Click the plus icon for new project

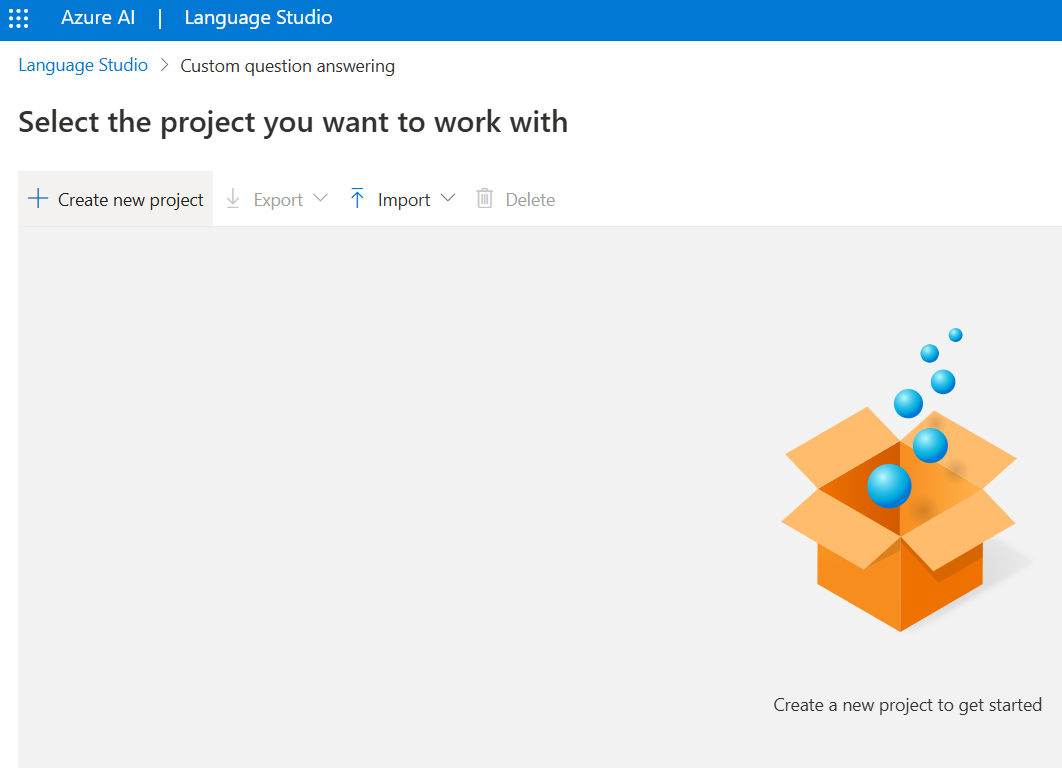pos(38,198)
